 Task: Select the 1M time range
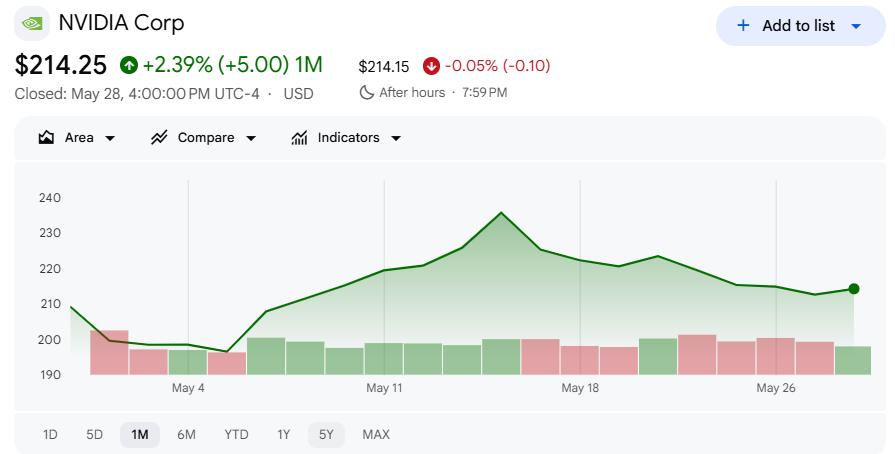click(x=140, y=435)
